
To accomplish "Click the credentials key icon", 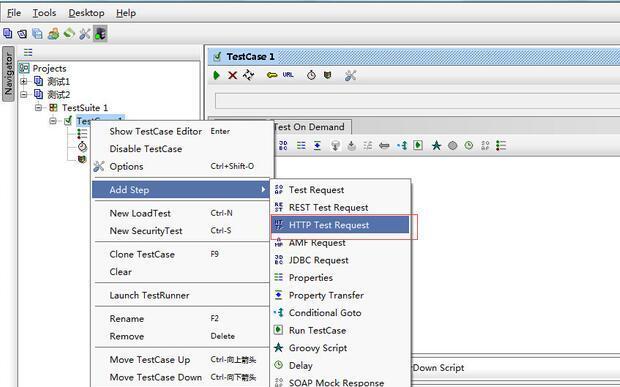I will coord(272,75).
